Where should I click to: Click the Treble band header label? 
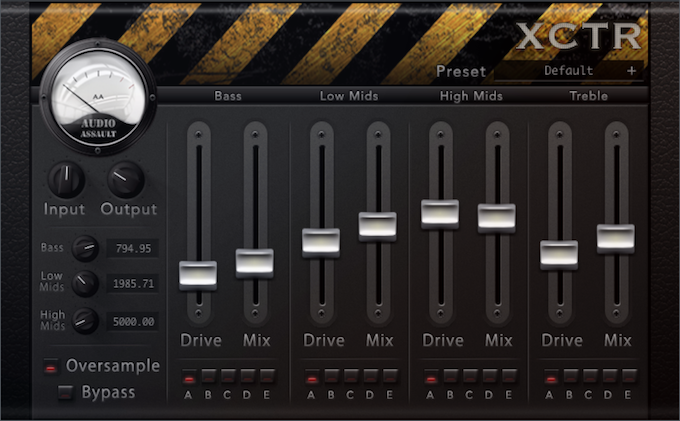pyautogui.click(x=588, y=96)
